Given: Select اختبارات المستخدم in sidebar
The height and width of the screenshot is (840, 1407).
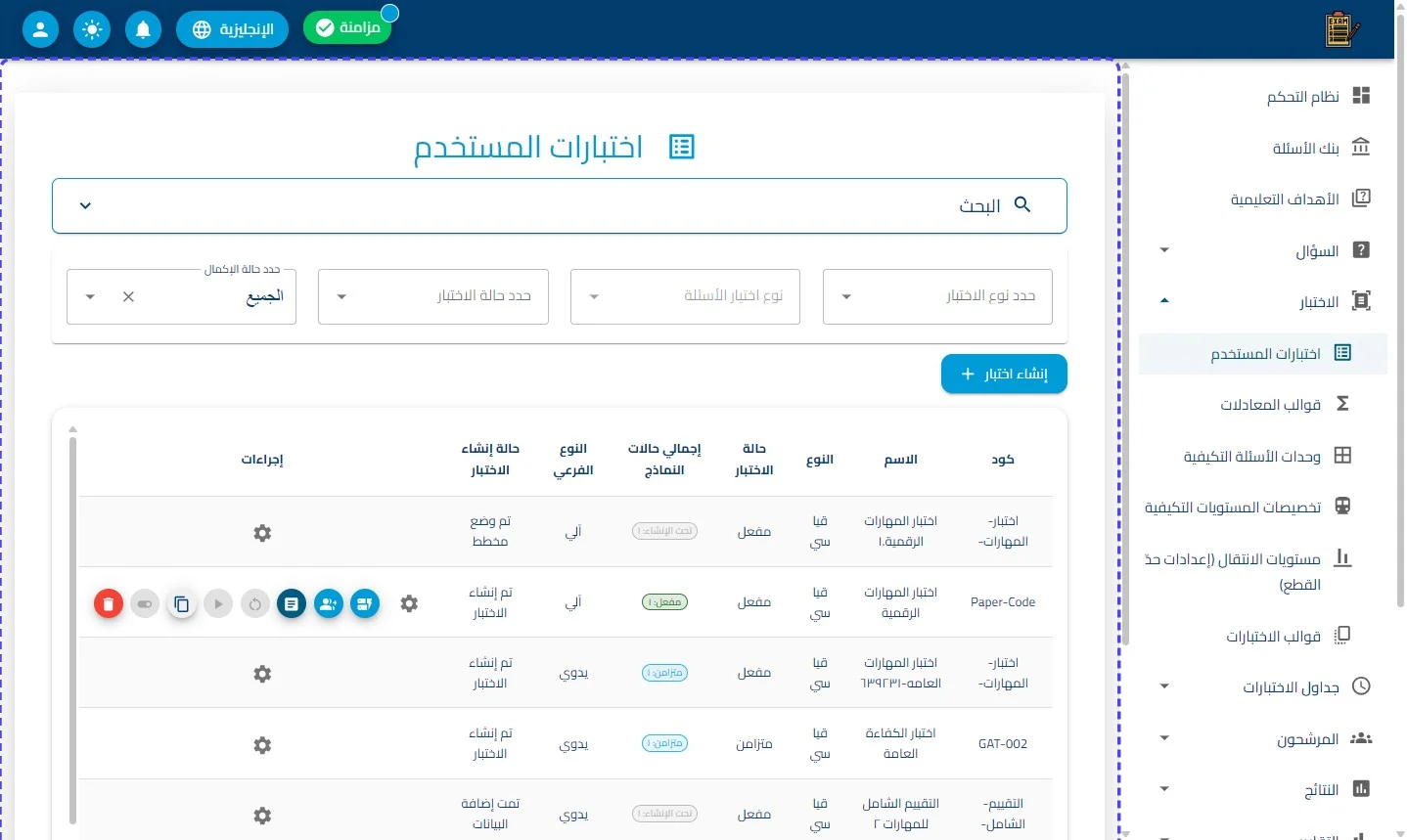Looking at the screenshot, I should (1263, 353).
